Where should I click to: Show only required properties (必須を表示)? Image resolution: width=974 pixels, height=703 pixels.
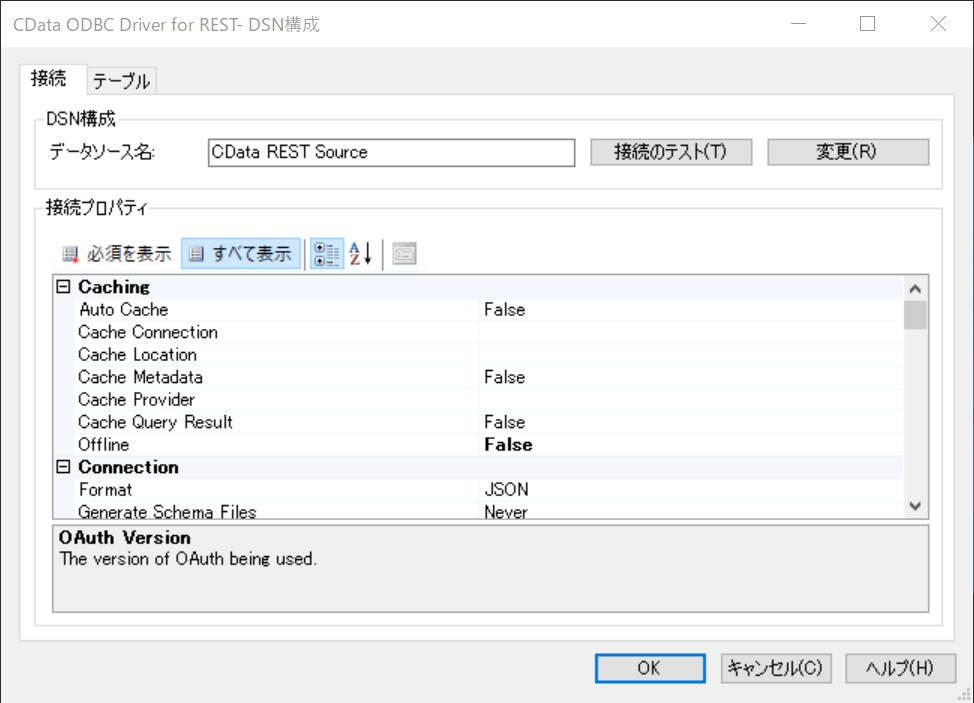[x=117, y=254]
